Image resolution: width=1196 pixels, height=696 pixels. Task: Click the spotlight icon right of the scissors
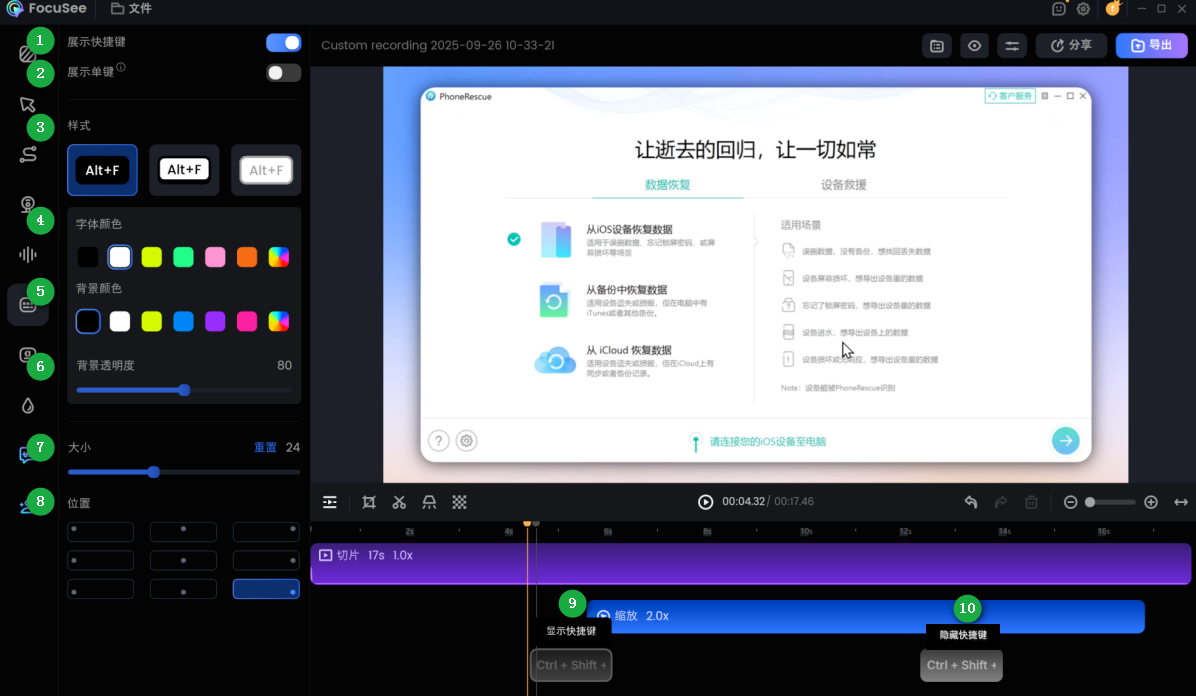(429, 502)
